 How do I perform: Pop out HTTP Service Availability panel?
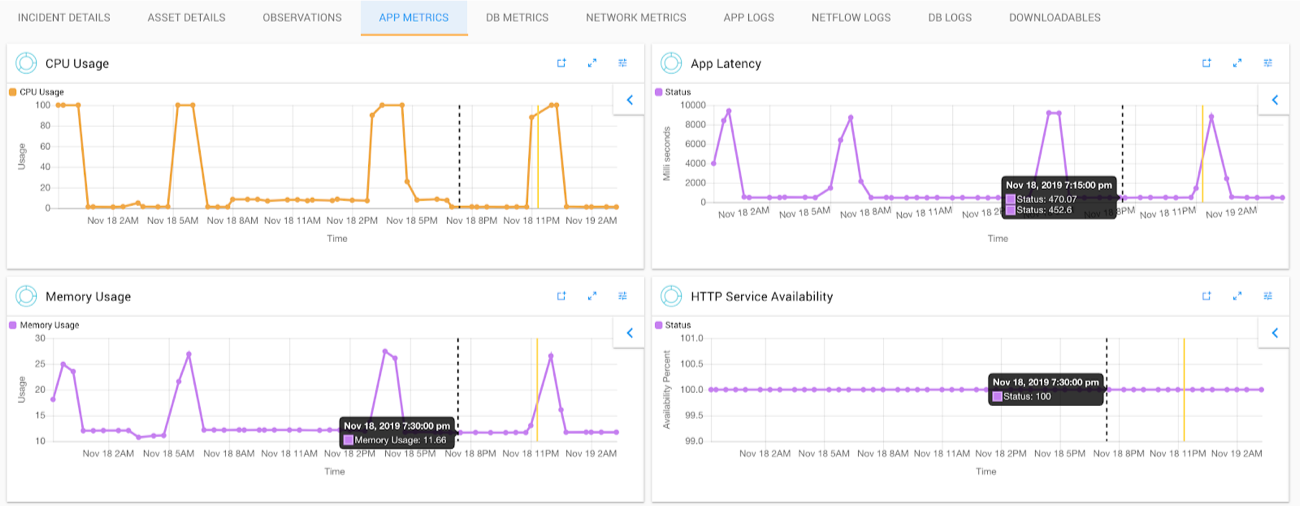(1207, 296)
